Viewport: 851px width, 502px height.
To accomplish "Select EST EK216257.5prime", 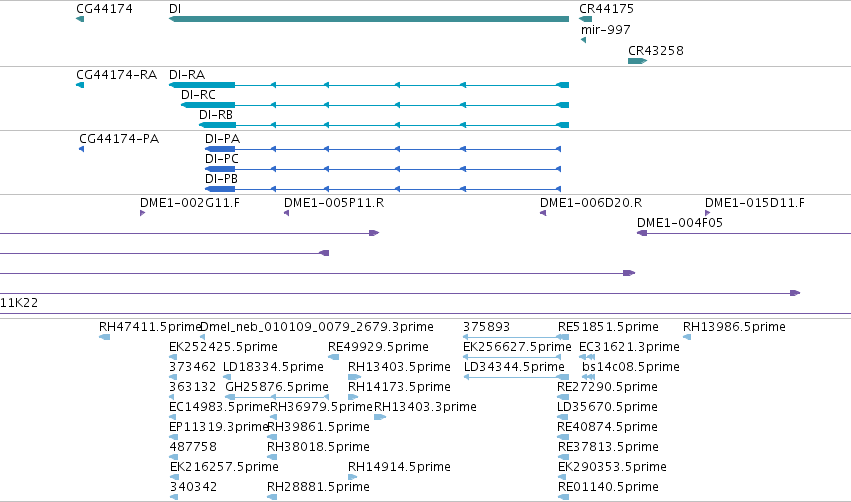I will pos(224,468).
